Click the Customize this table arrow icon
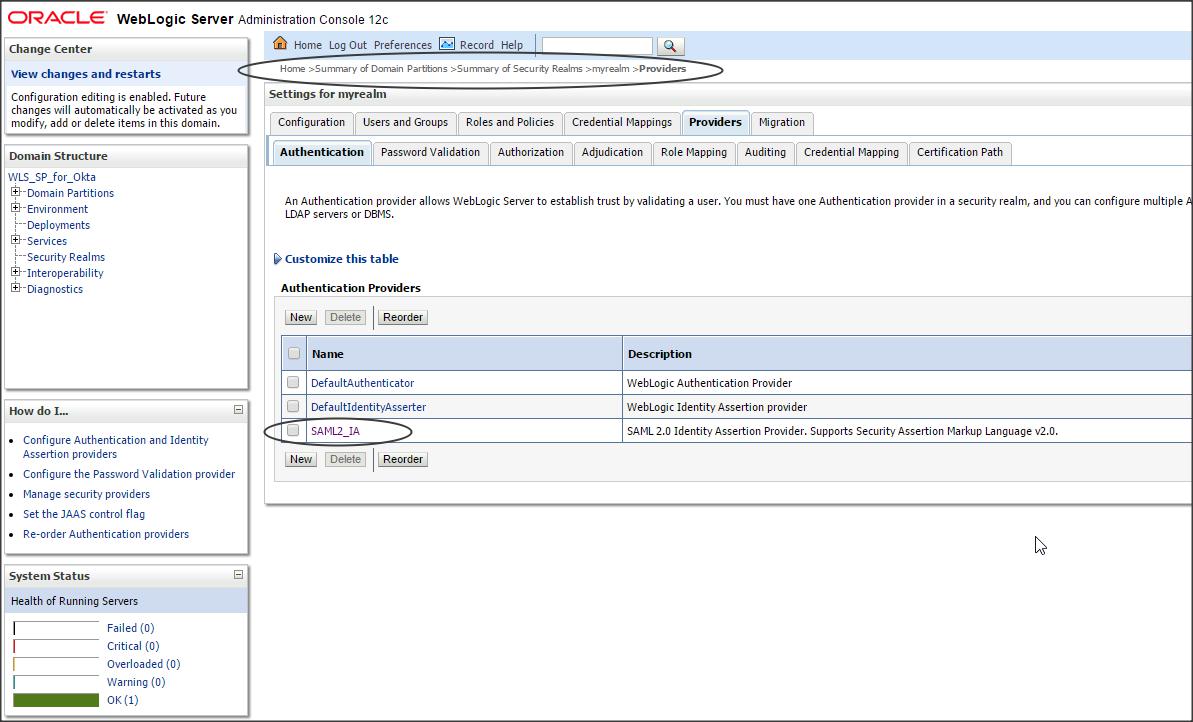Image resolution: width=1193 pixels, height=722 pixels. (278, 259)
